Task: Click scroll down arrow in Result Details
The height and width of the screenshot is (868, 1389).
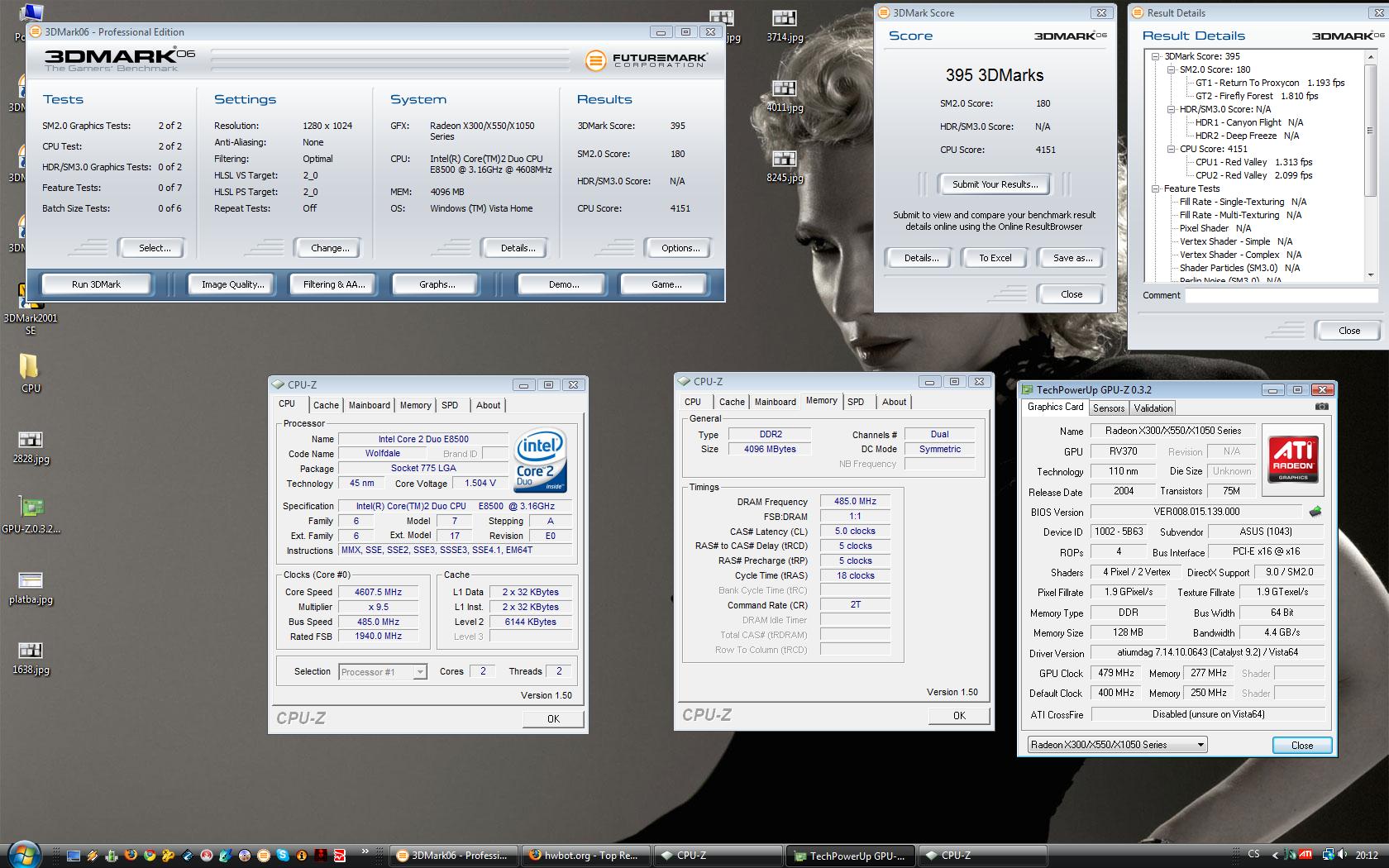Action: coord(1371,274)
